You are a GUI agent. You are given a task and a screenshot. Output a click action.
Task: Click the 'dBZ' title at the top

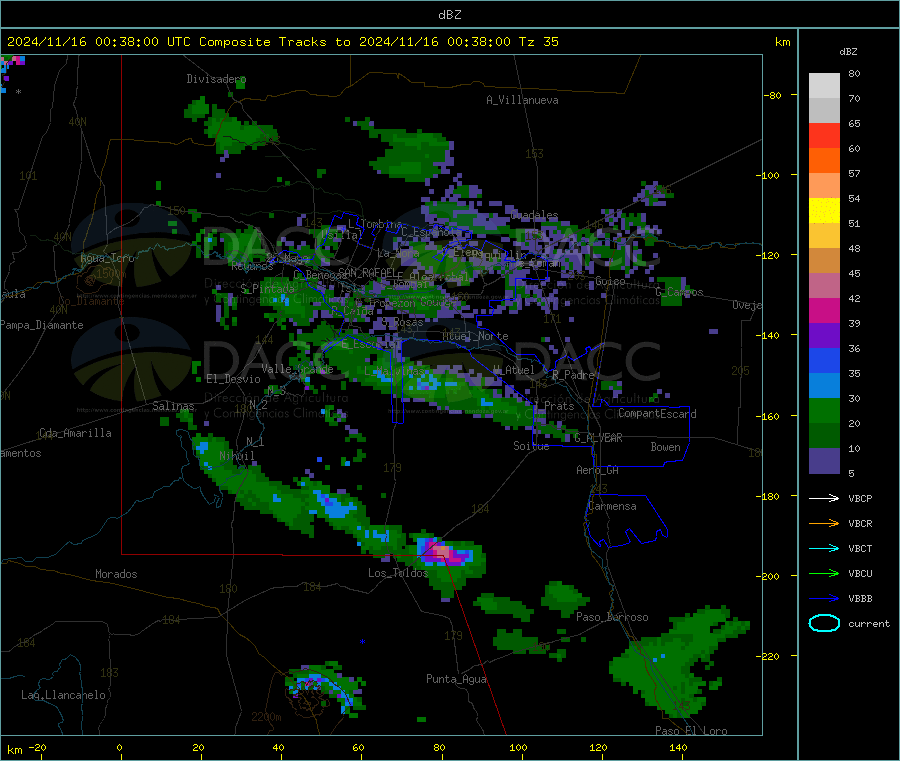449,15
